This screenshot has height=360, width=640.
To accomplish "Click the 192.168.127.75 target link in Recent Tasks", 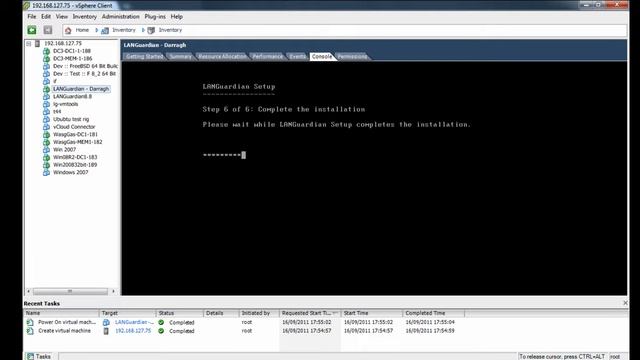I will [133, 331].
